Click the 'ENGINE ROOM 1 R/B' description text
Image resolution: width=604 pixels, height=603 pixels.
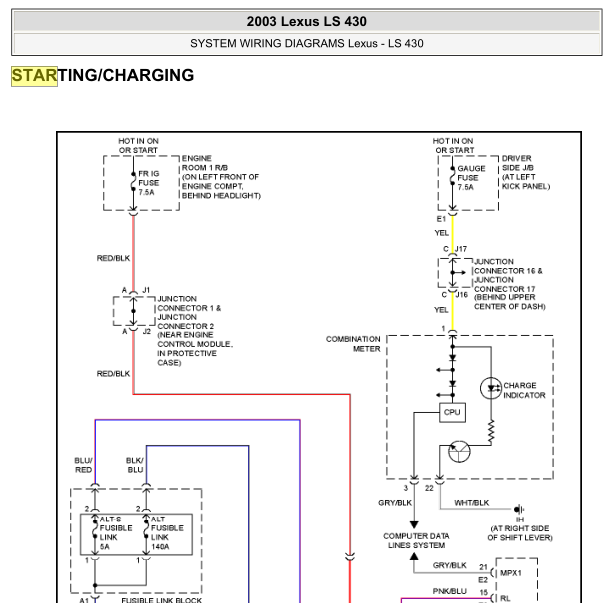(221, 177)
